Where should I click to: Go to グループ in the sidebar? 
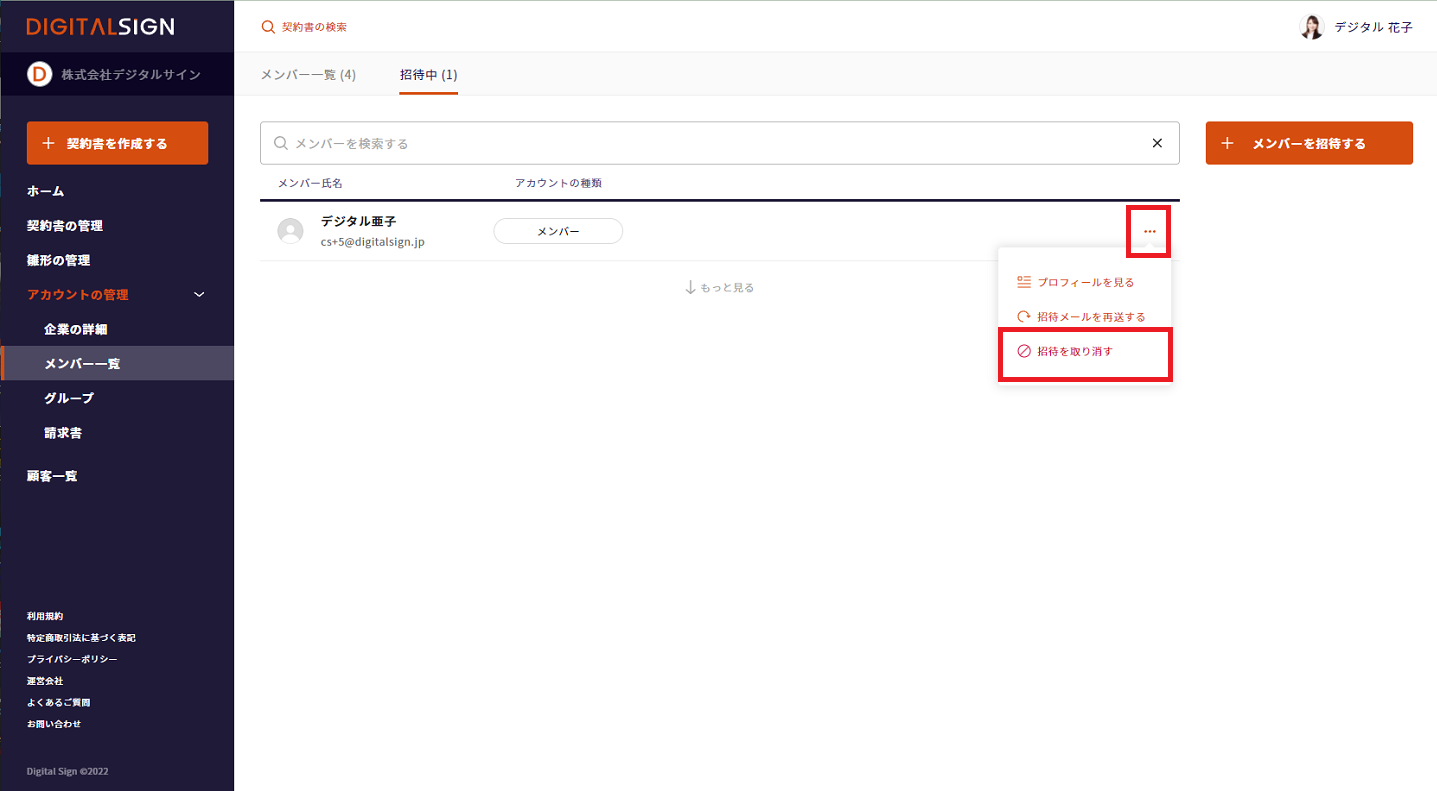click(x=69, y=398)
